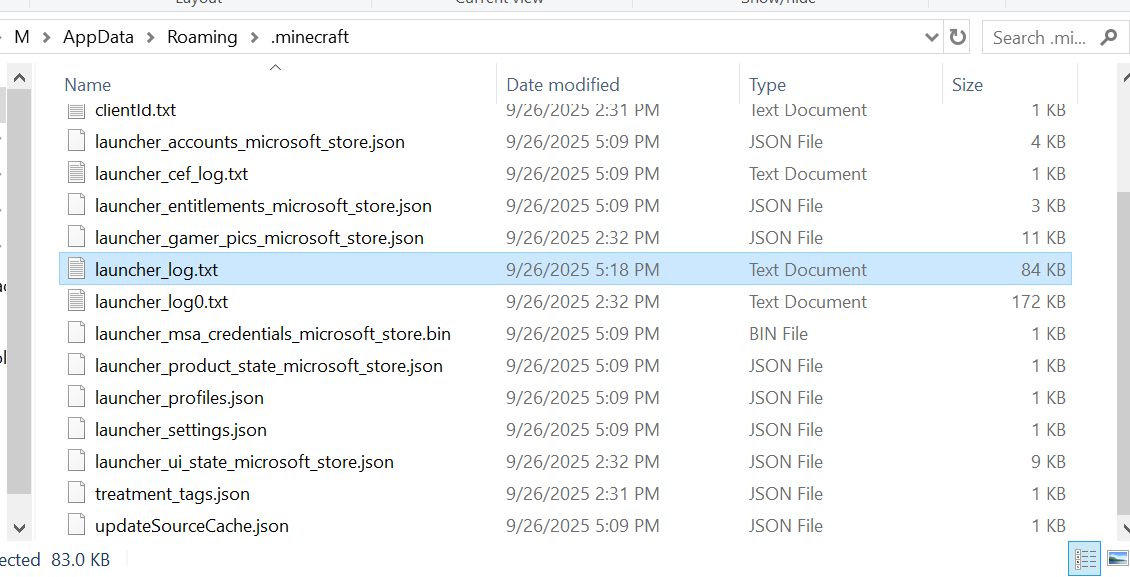Expand breadcrumb chevron after M
The image size is (1130, 577).
46,37
